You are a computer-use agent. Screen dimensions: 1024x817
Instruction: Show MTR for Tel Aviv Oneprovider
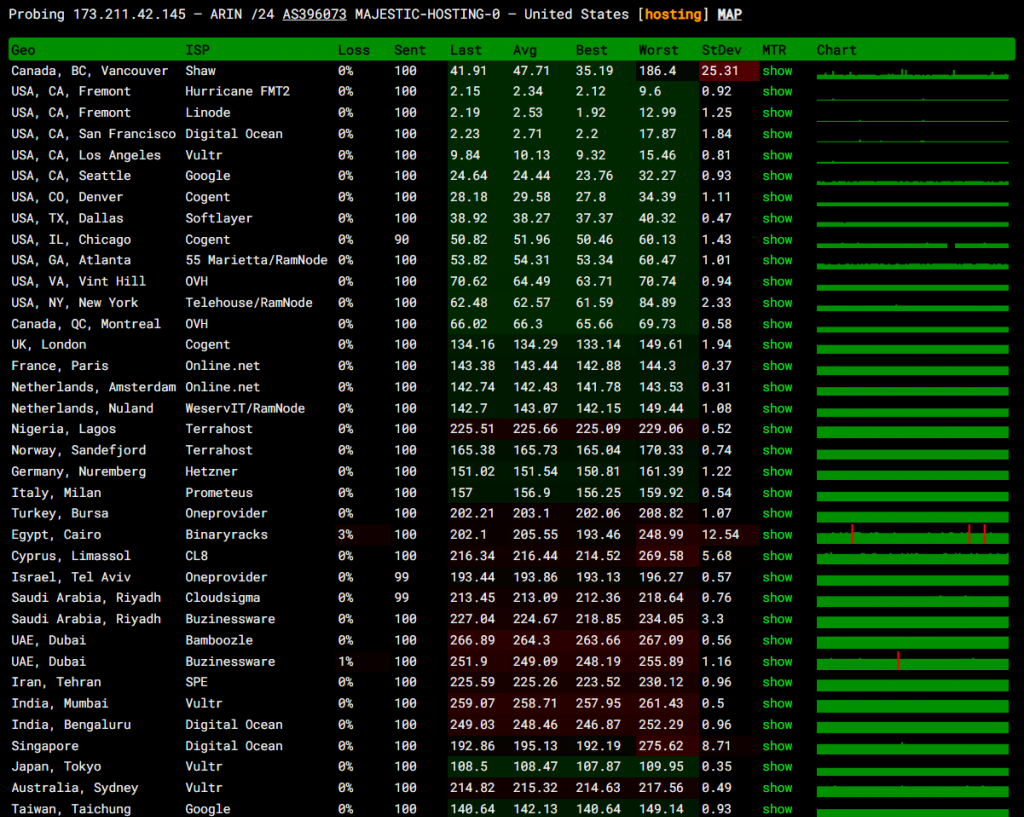point(777,577)
